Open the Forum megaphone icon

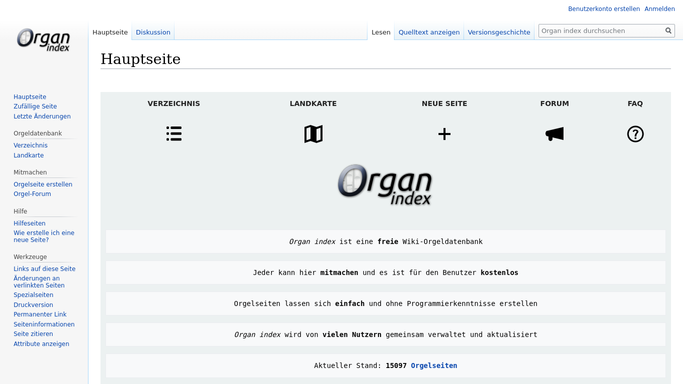[x=555, y=134]
